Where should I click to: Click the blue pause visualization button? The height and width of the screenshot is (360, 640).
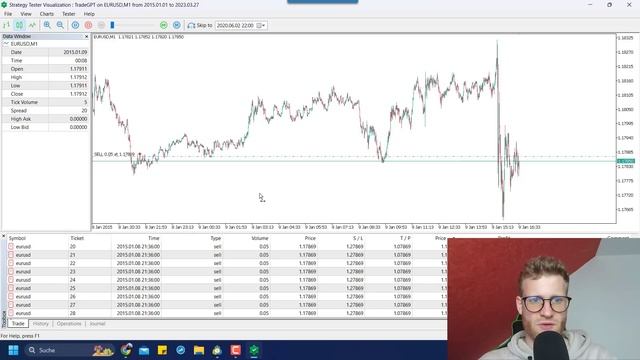[76, 25]
